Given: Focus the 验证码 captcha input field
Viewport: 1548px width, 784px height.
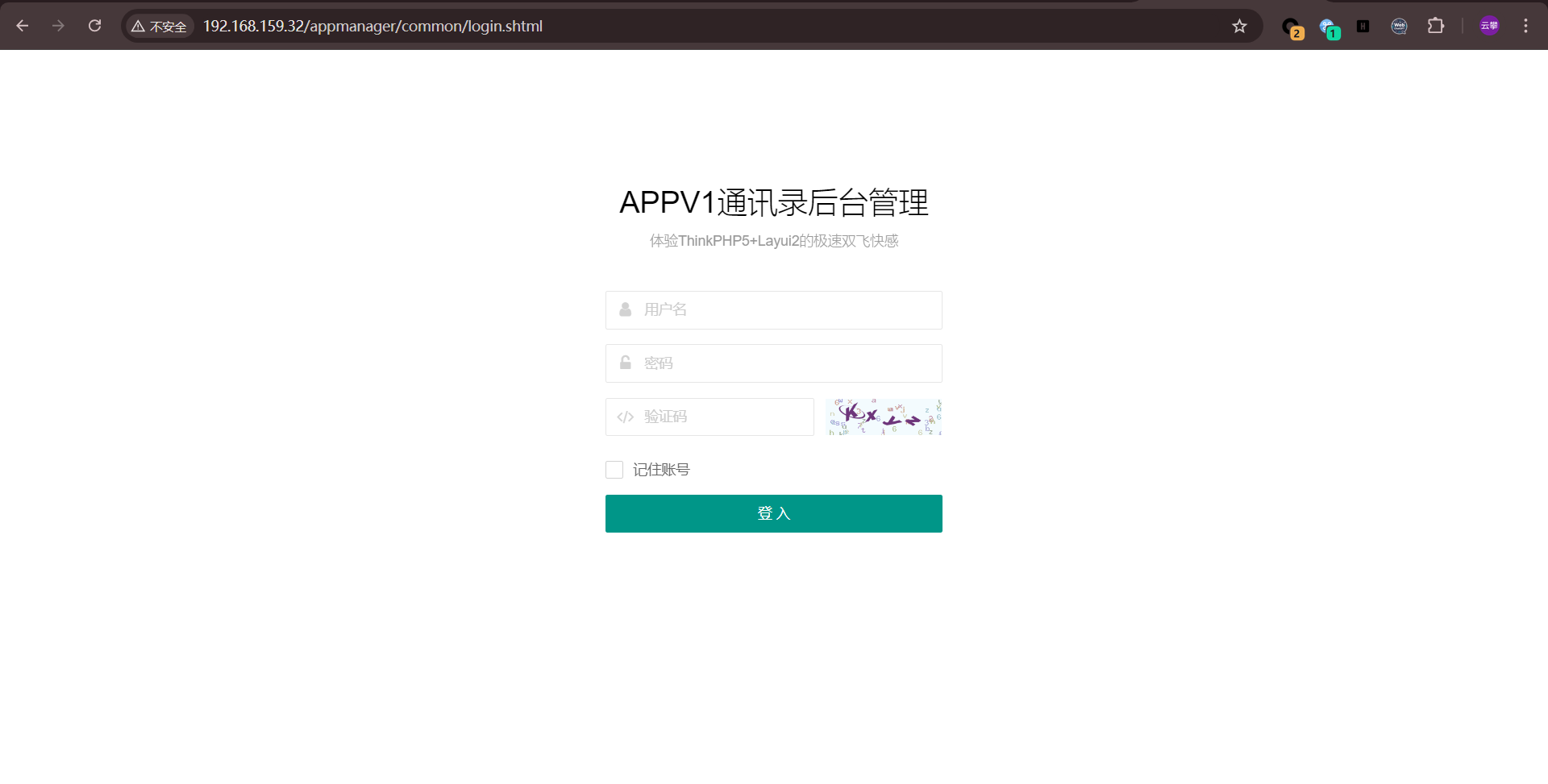Looking at the screenshot, I should [709, 417].
